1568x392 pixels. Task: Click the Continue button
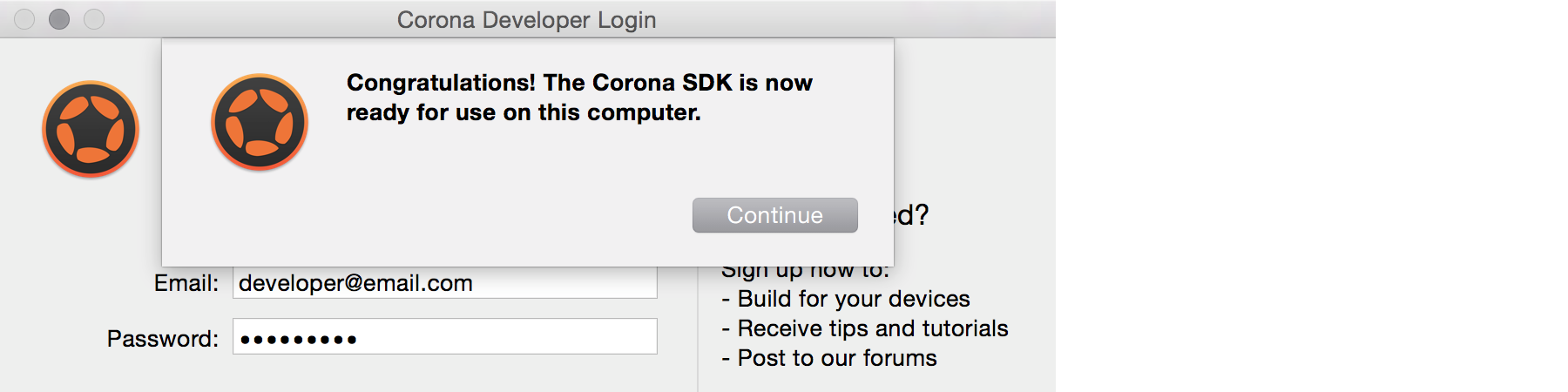(x=774, y=215)
